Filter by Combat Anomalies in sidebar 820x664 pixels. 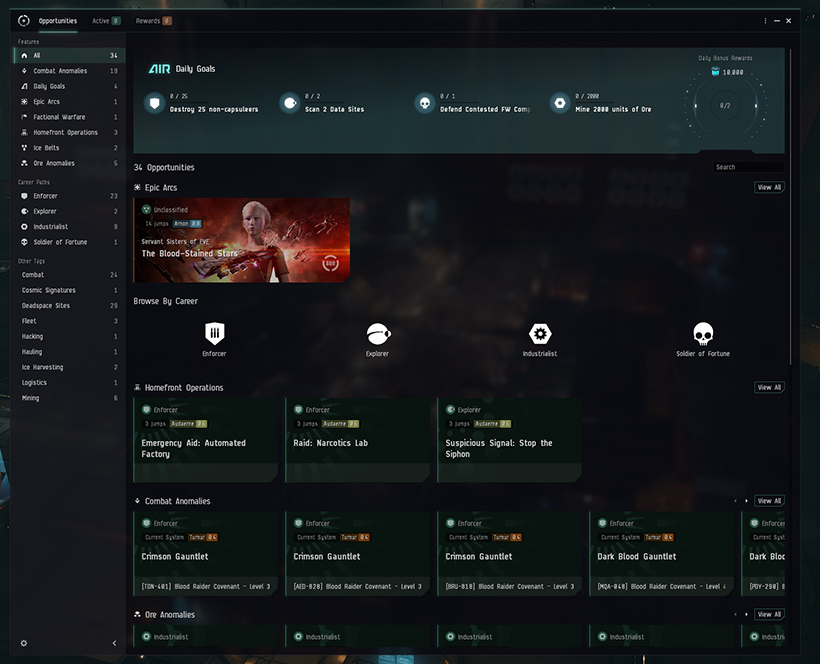tap(70, 71)
